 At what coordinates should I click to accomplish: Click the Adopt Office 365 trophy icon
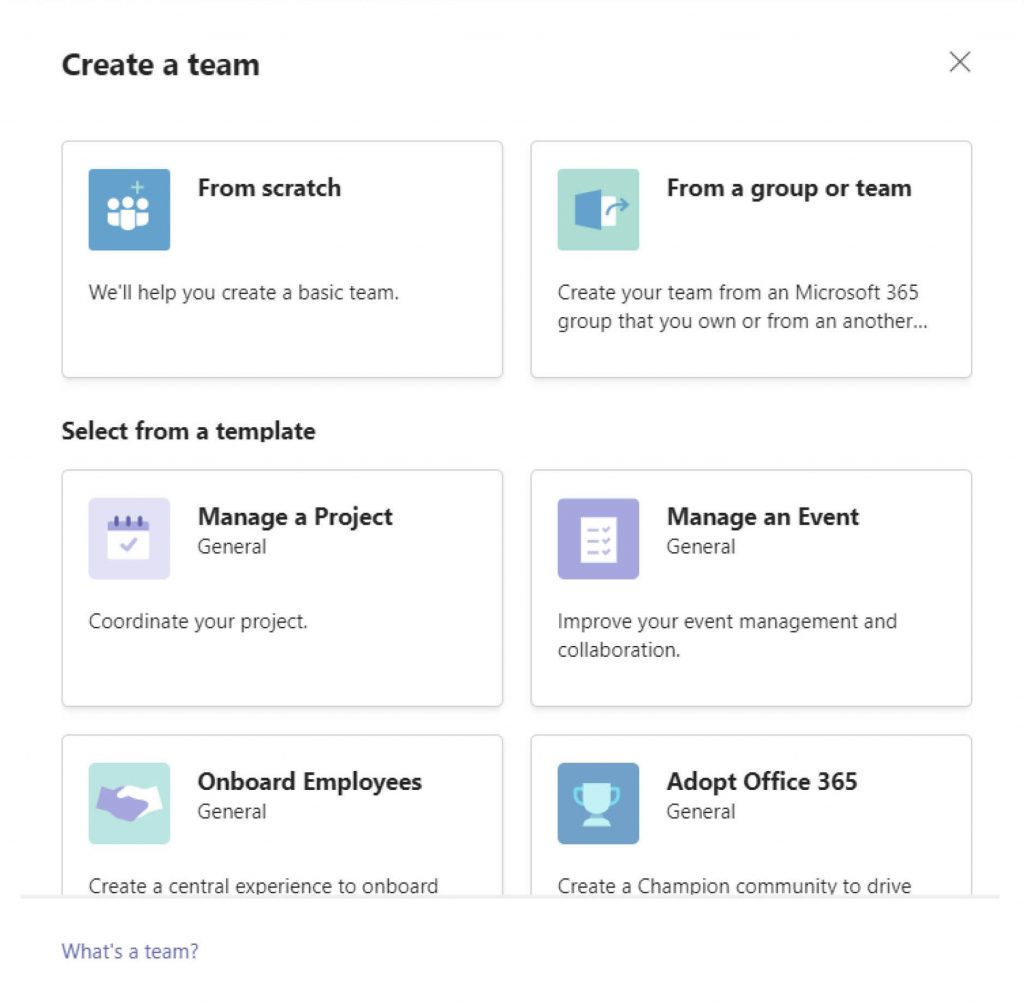[x=597, y=802]
